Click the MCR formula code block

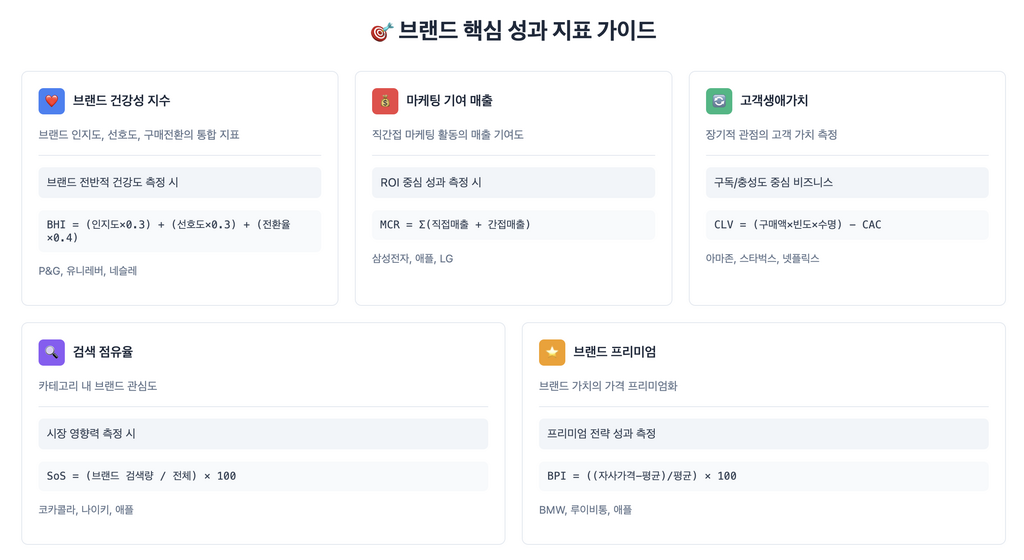513,225
